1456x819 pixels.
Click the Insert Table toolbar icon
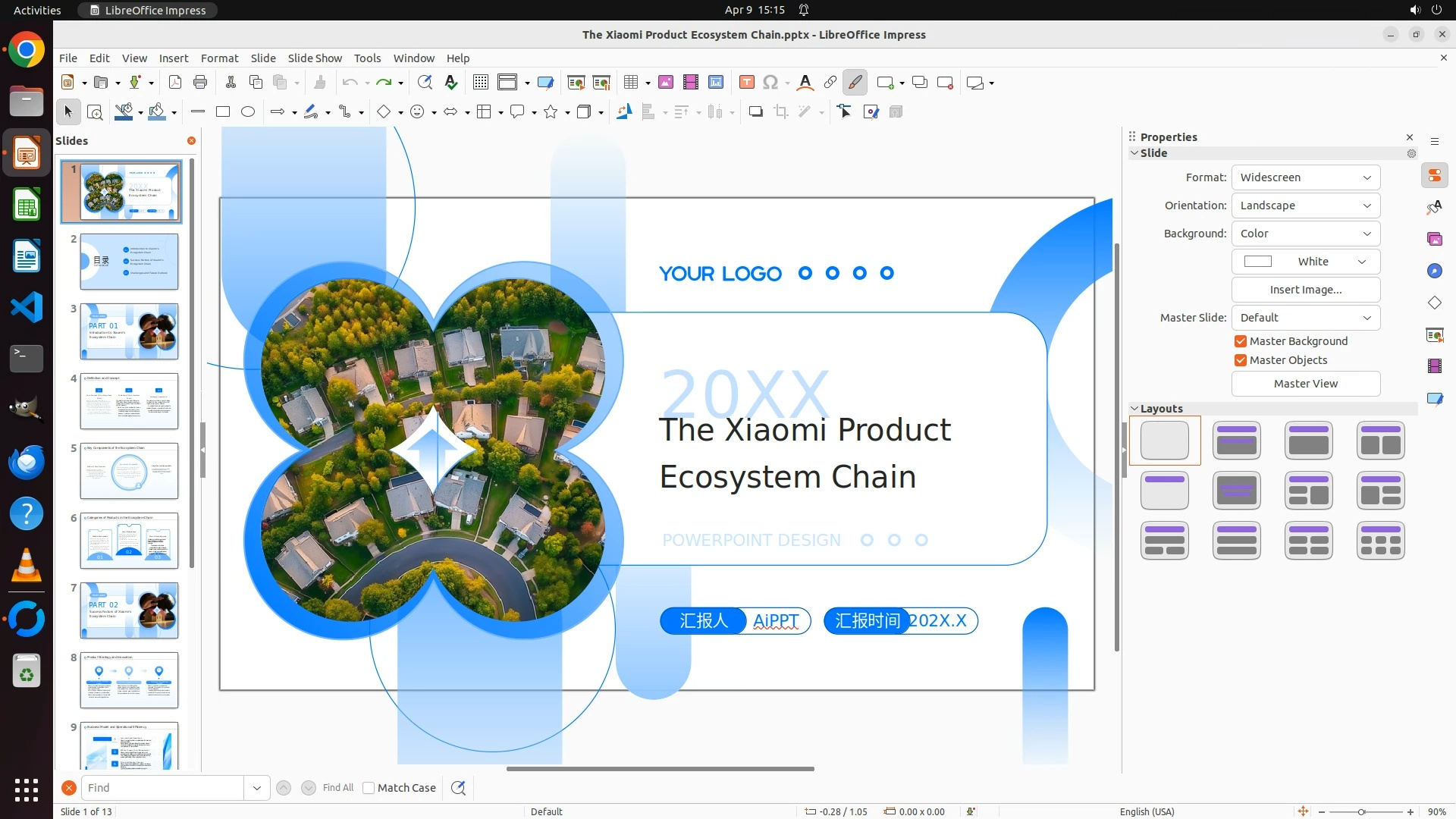click(x=630, y=83)
